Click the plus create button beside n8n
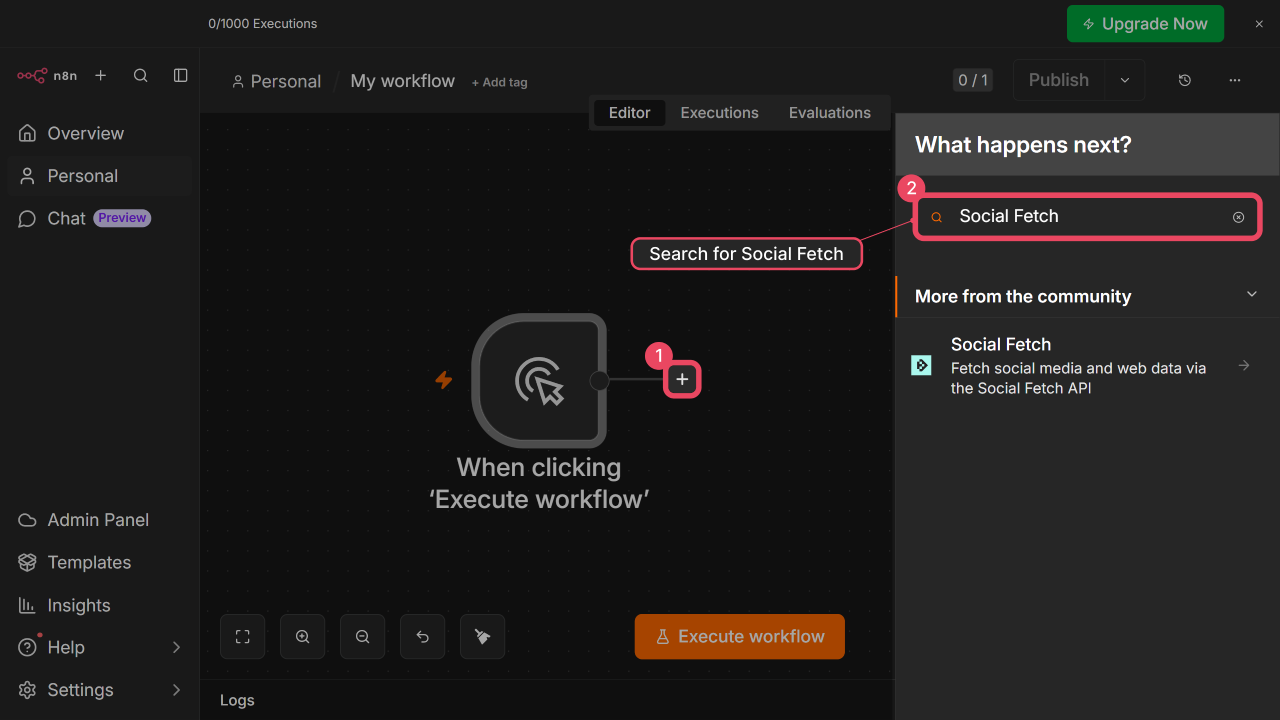The height and width of the screenshot is (720, 1280). 100,75
